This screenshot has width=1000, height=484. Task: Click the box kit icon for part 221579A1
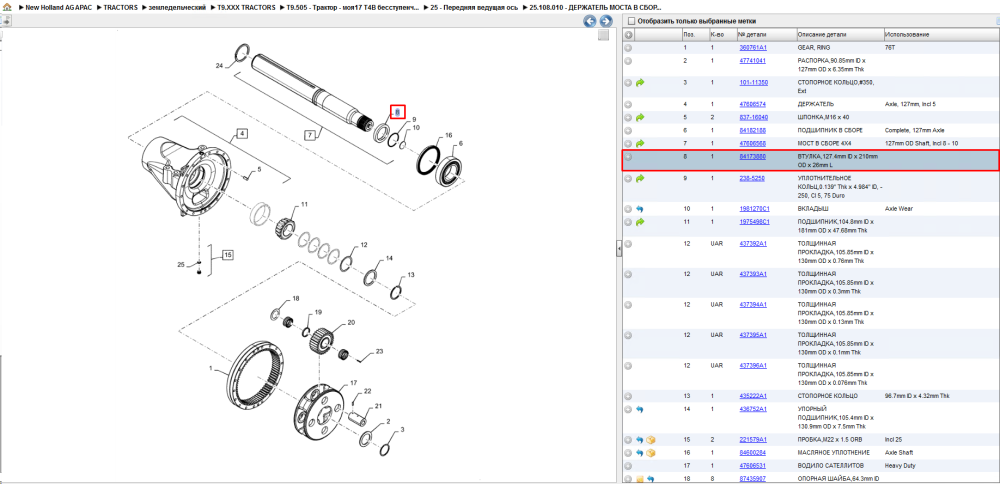click(651, 439)
